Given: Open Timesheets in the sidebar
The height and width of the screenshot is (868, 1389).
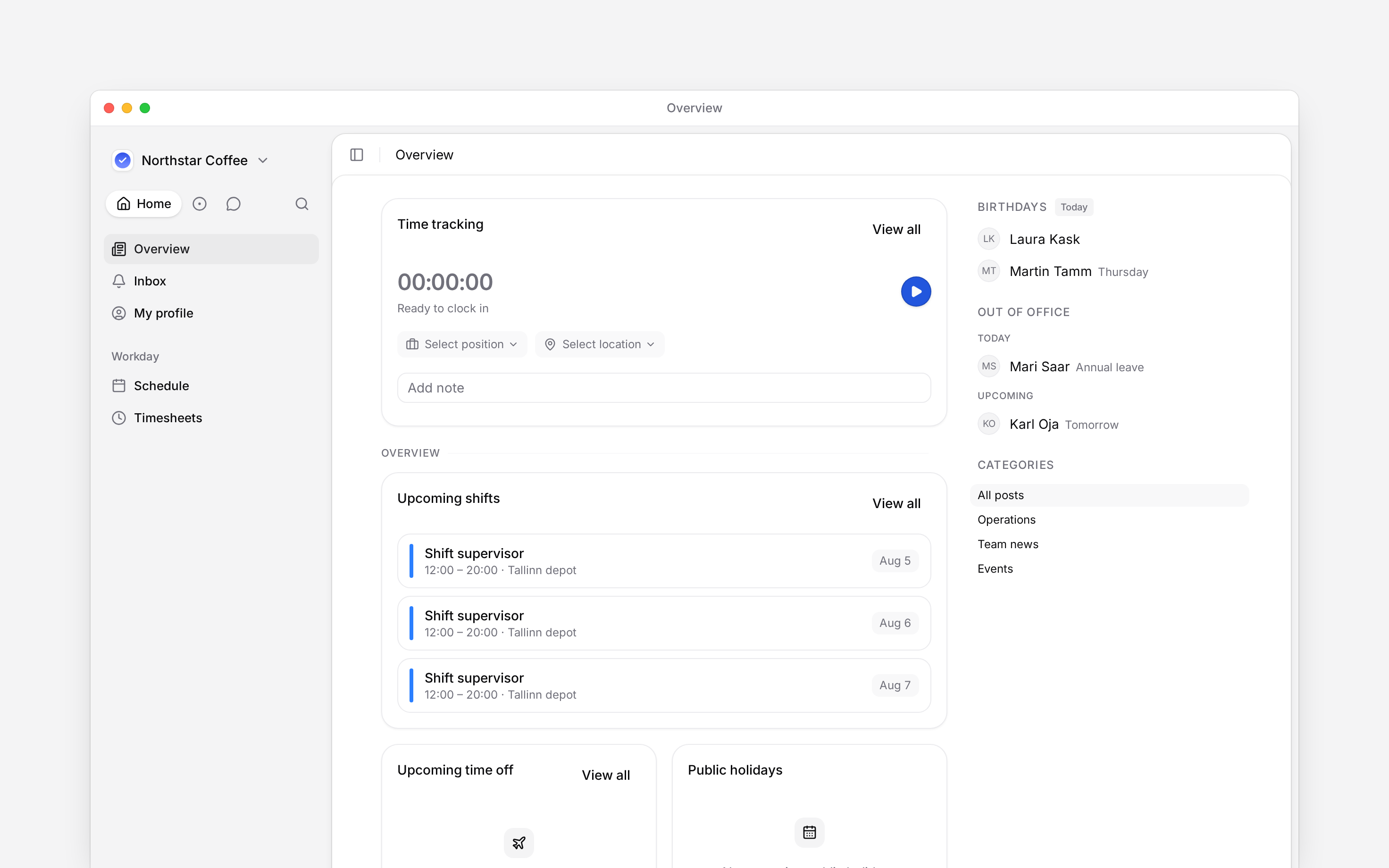Looking at the screenshot, I should pos(211,418).
